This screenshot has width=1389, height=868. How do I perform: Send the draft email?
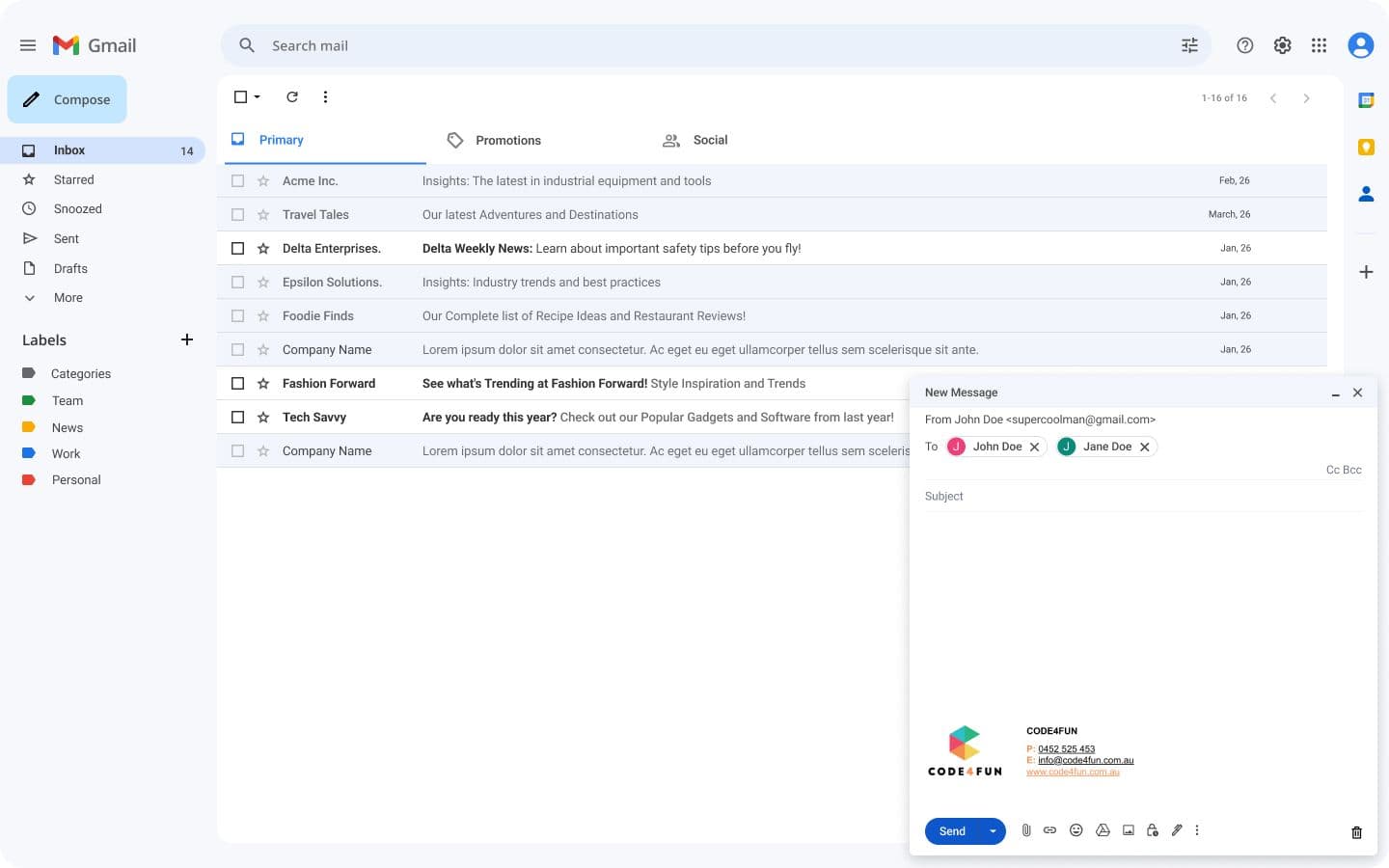coord(951,830)
